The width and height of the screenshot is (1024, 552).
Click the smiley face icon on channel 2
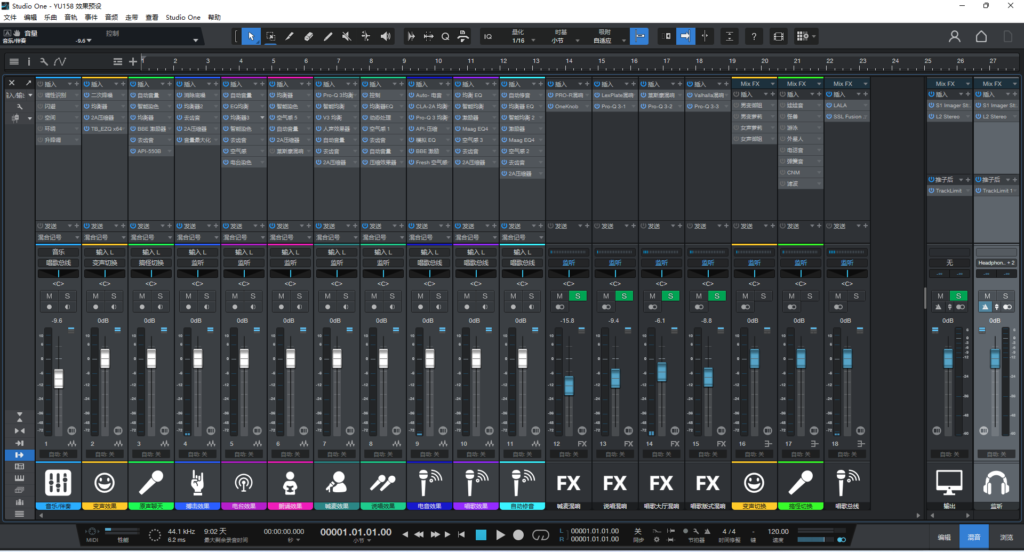(104, 483)
